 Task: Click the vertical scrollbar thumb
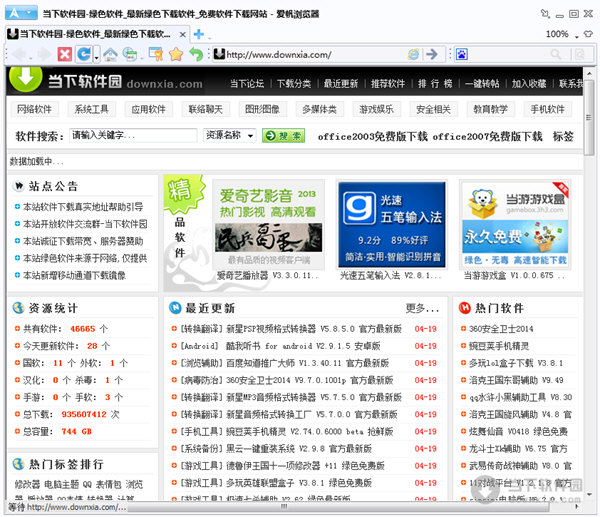click(x=589, y=117)
